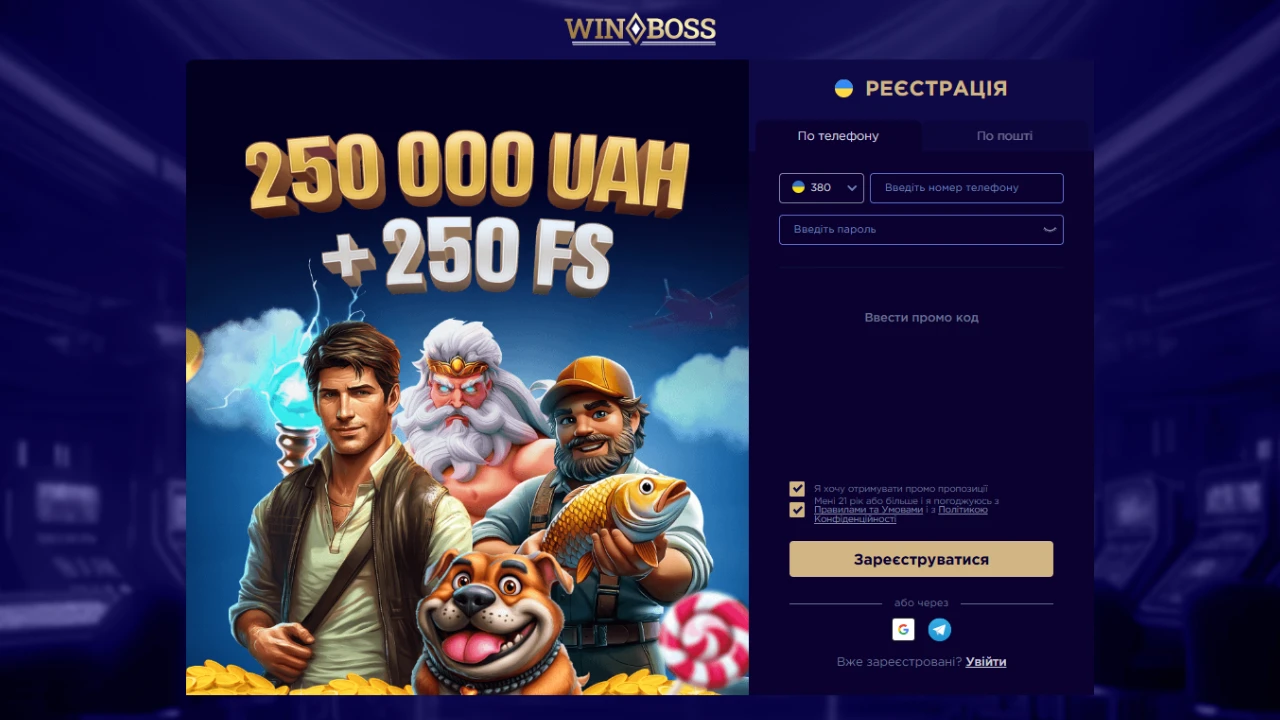Click the flag icon in country code selector

point(798,187)
